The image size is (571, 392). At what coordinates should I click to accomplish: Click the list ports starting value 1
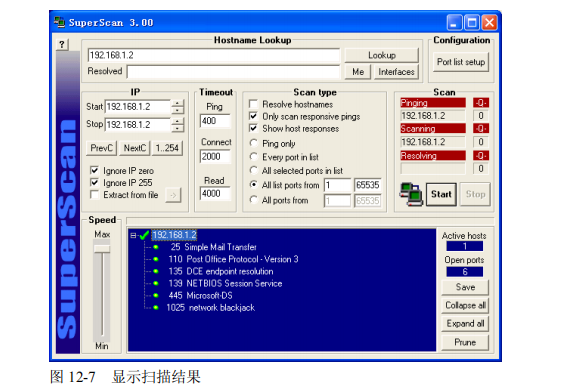point(338,185)
